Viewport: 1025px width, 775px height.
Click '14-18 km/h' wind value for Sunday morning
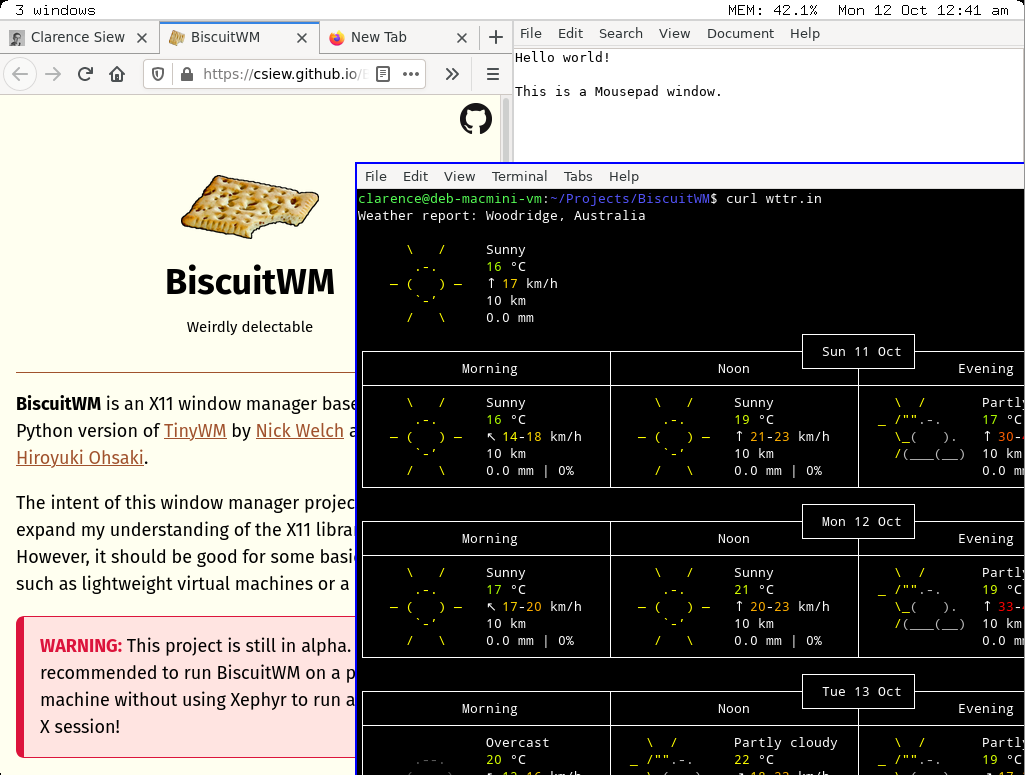(x=542, y=437)
